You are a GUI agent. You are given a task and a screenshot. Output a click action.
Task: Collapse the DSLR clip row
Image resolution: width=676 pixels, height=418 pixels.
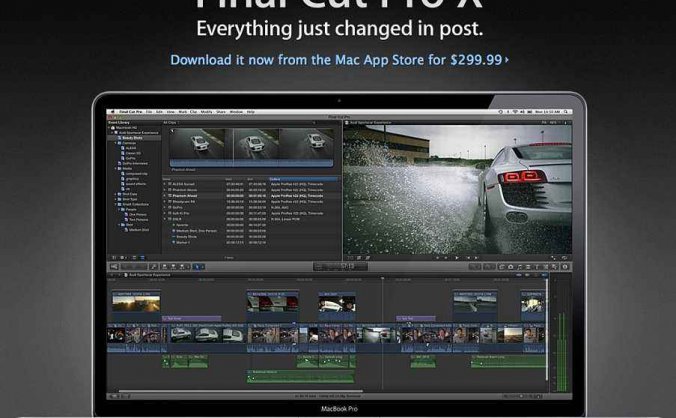coord(164,219)
